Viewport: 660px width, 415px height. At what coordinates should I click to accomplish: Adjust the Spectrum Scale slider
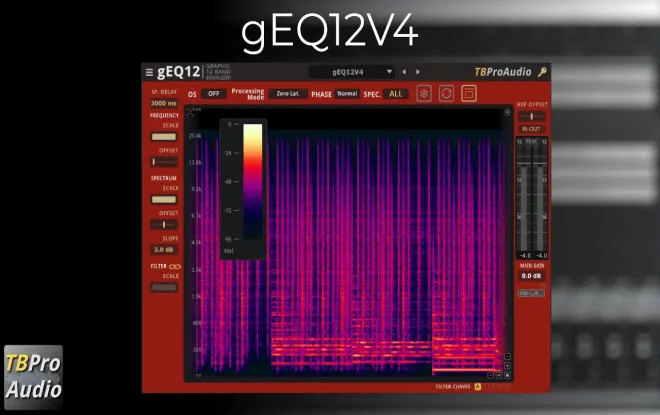[164, 200]
